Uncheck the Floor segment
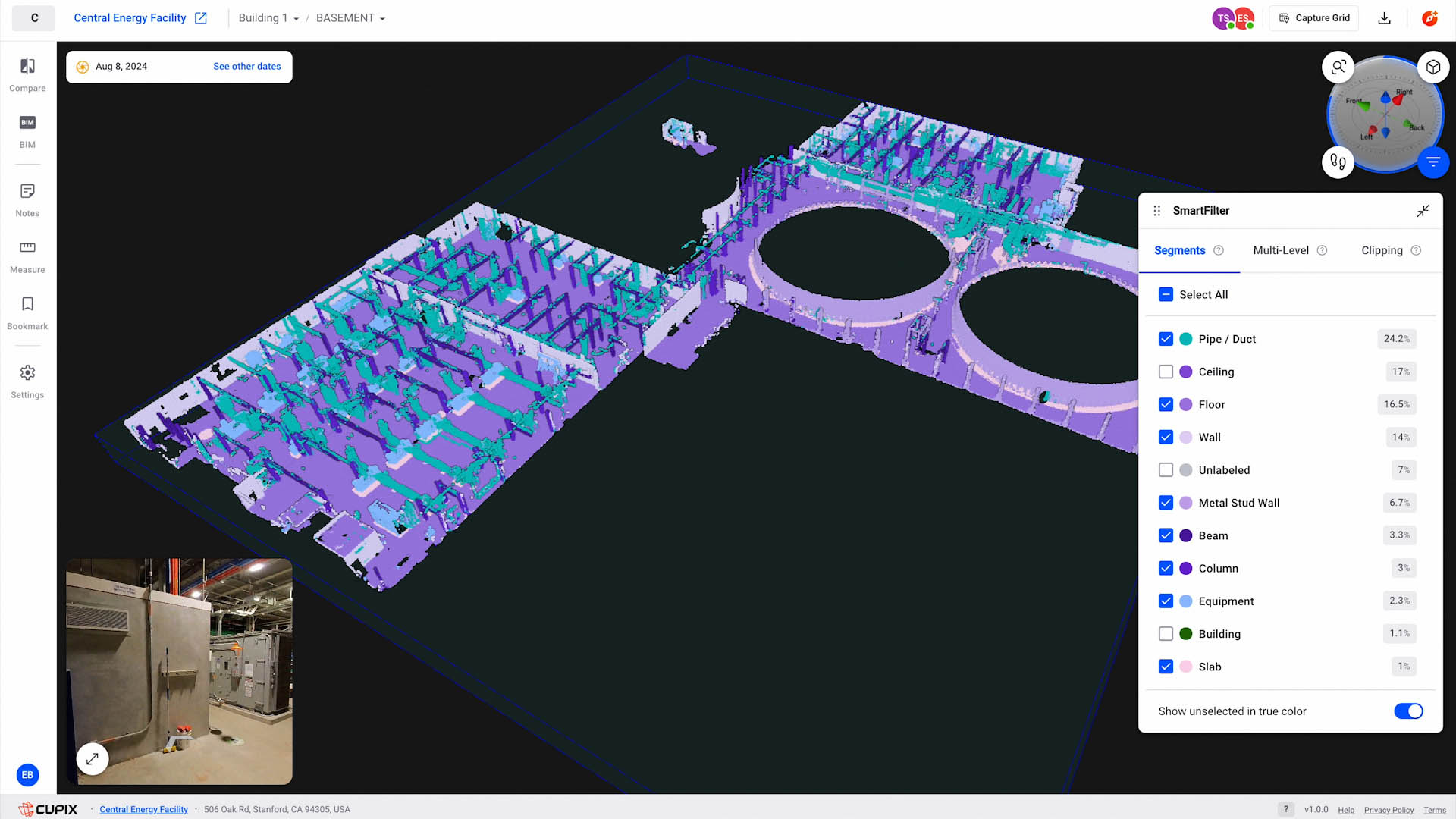 (1166, 404)
